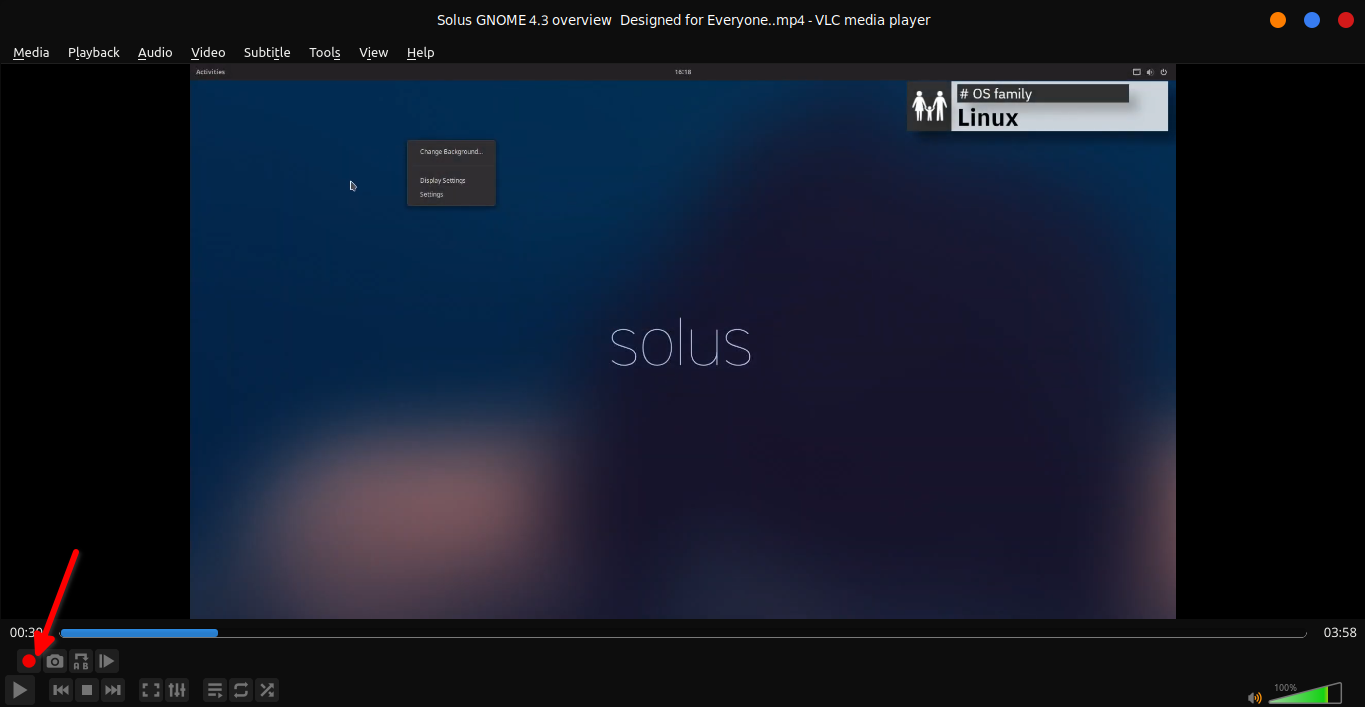Mute audio via the speaker icon
This screenshot has width=1365, height=707.
[1255, 697]
